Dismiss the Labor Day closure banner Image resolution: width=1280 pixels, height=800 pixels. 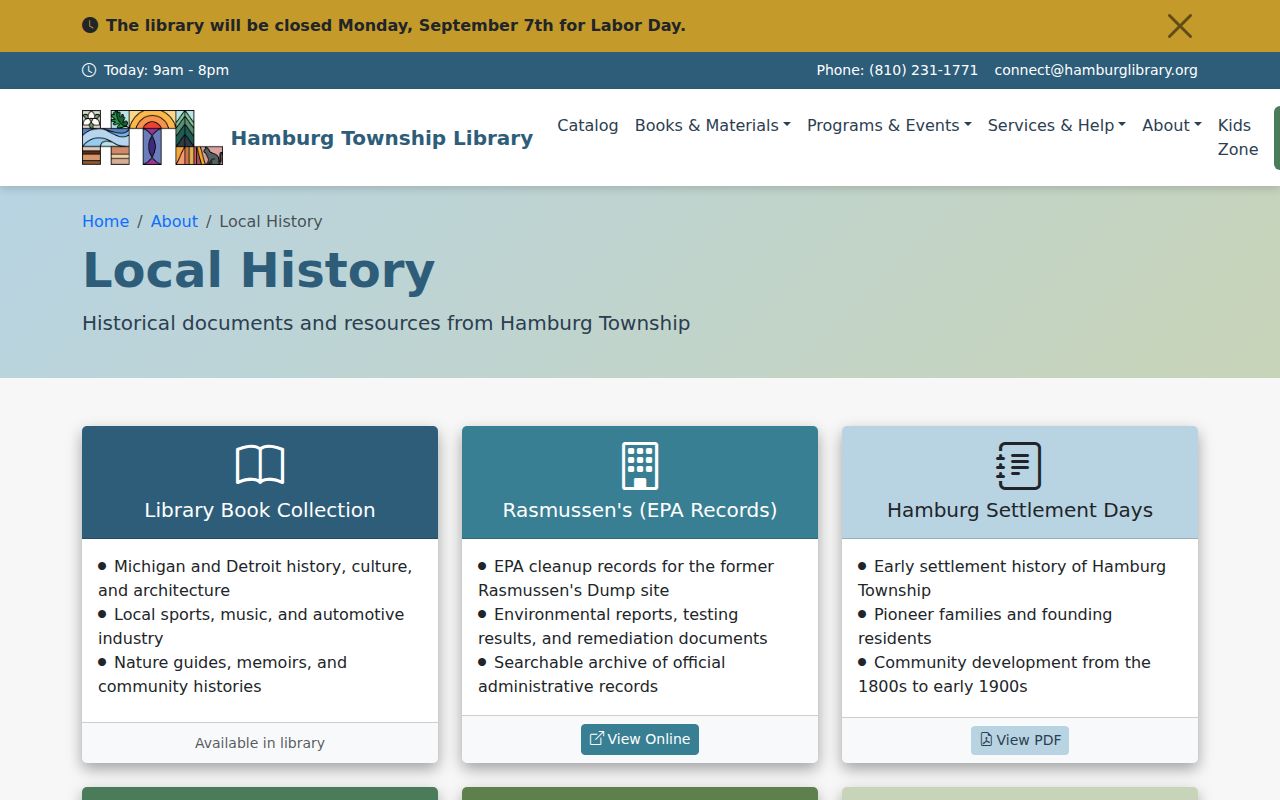[x=1180, y=26]
